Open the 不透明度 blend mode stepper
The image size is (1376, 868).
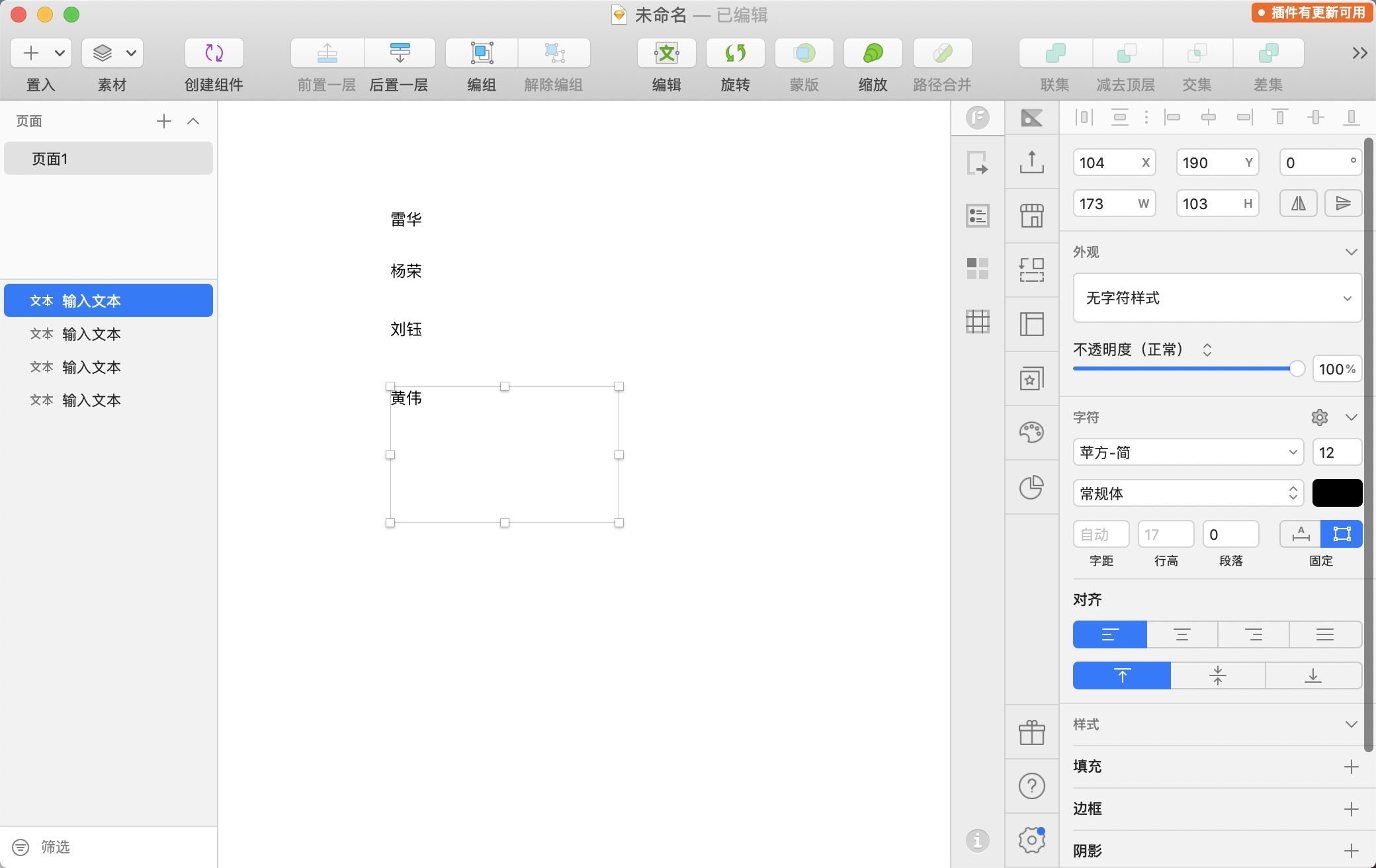[x=1207, y=350]
